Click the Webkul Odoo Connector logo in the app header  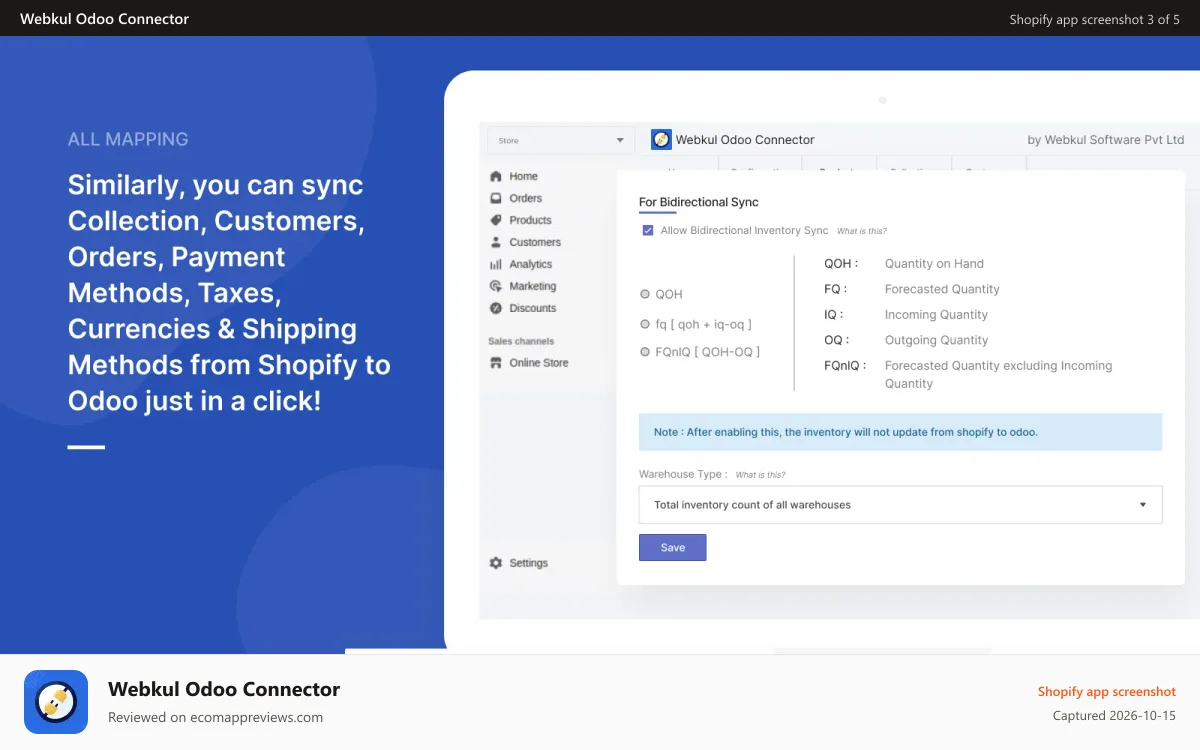point(661,140)
